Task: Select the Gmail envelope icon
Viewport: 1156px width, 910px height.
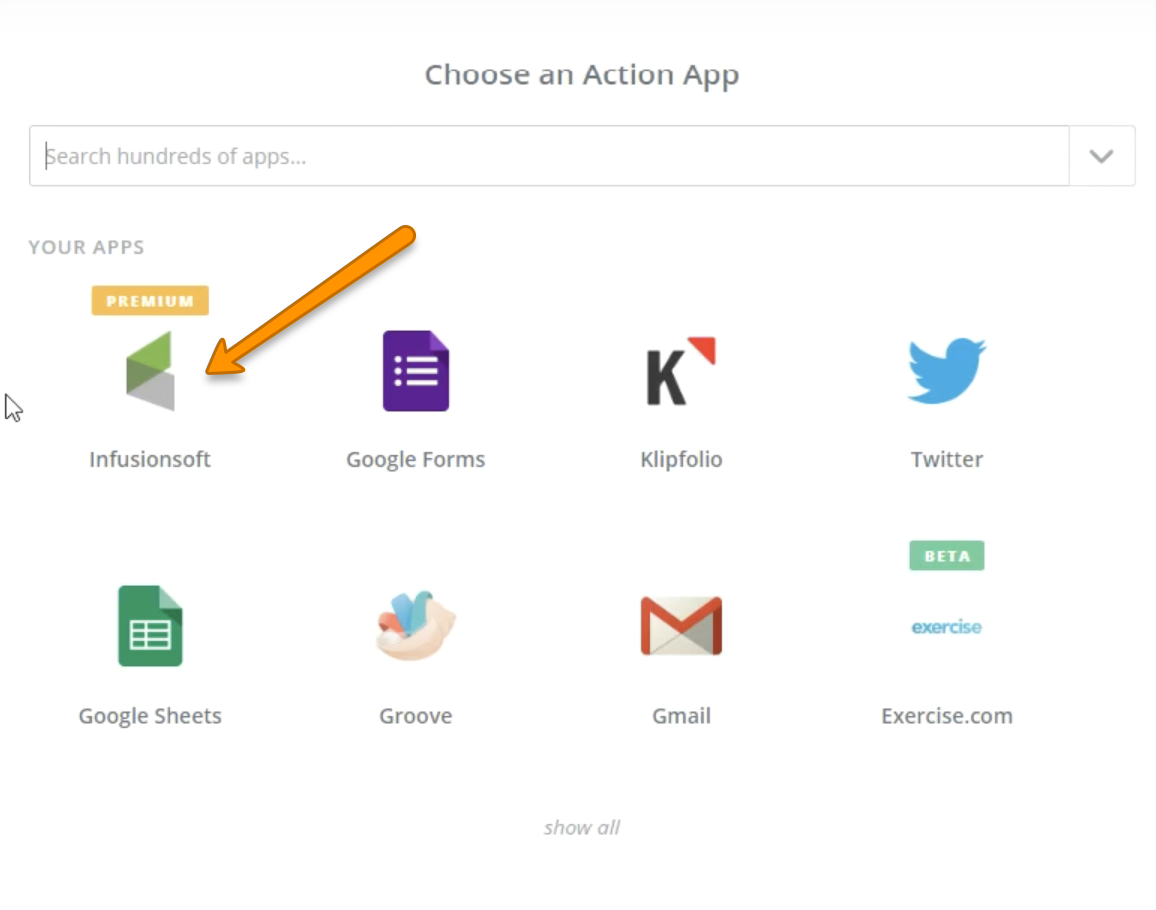Action: click(x=681, y=626)
